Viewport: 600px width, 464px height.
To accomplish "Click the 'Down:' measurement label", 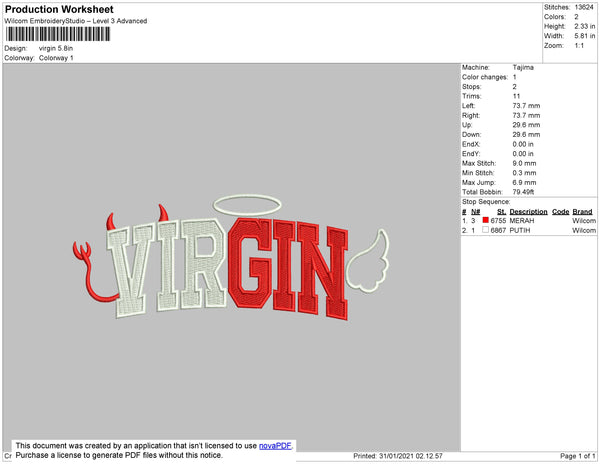I will (471, 134).
